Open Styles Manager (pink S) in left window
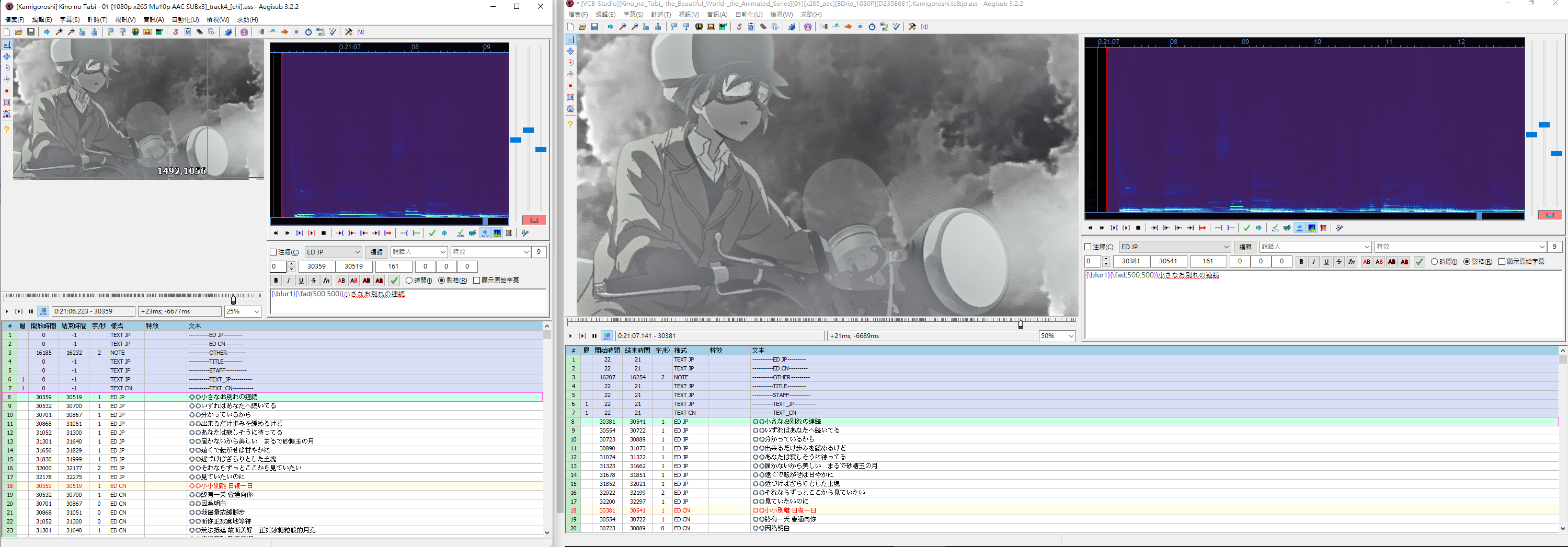1568x547 pixels. 175,32
